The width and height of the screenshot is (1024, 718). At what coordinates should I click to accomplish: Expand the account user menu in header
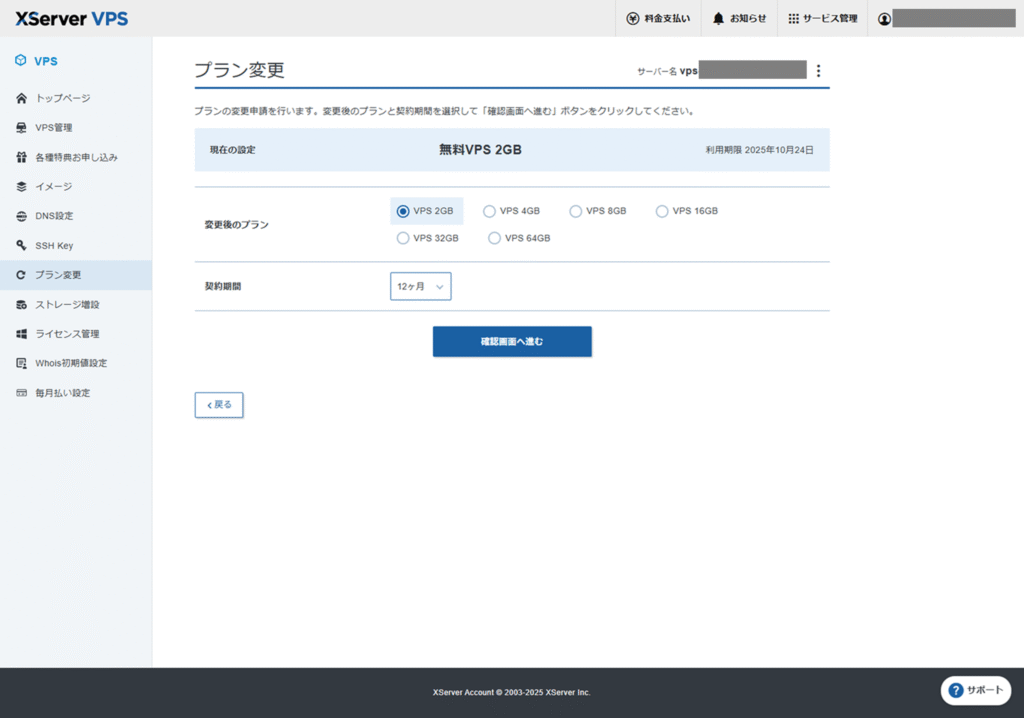945,18
